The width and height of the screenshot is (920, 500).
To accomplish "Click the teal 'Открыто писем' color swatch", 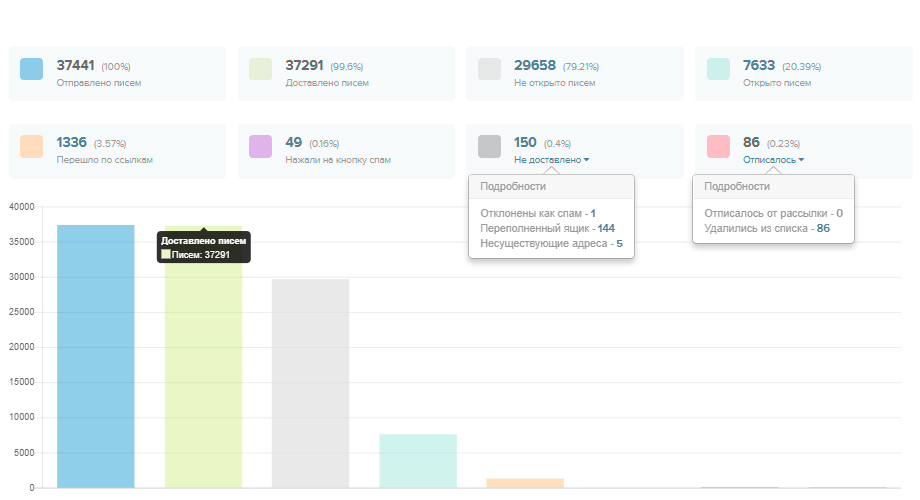I will pos(718,69).
